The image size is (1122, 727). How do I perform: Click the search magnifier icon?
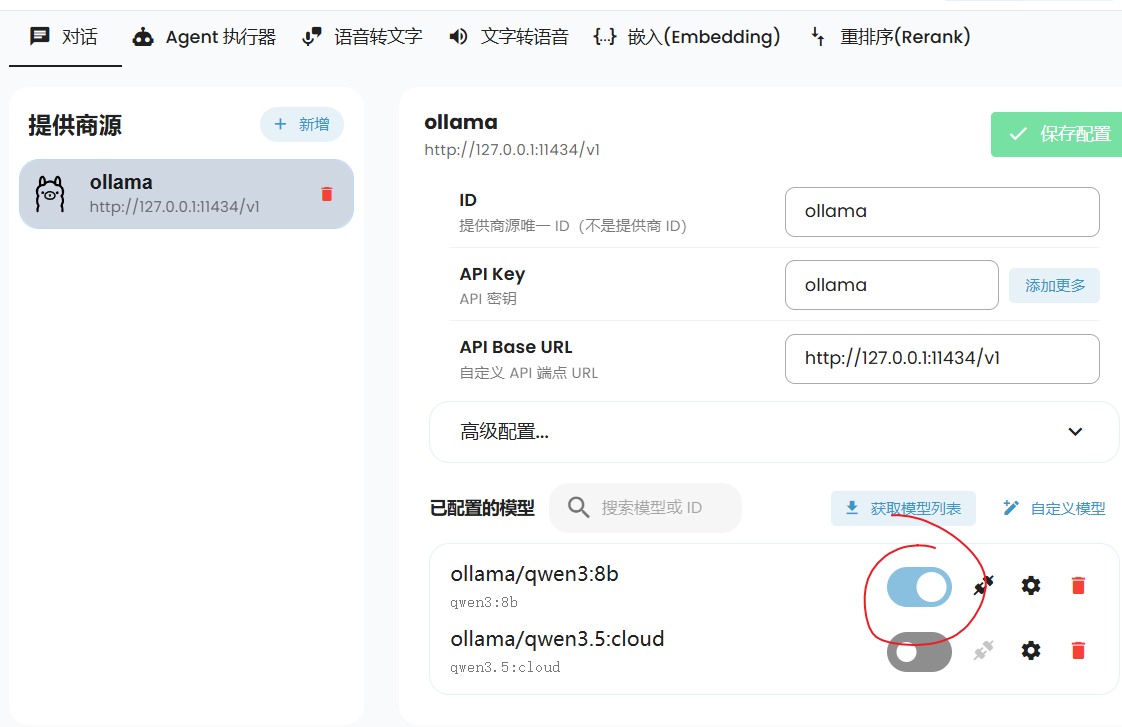coord(578,507)
